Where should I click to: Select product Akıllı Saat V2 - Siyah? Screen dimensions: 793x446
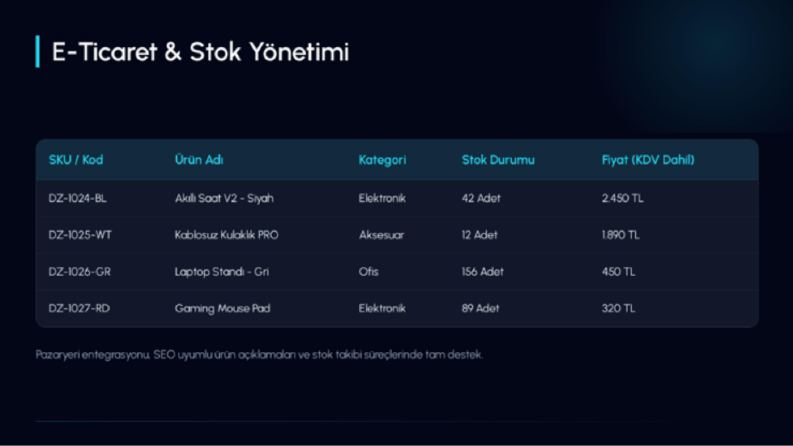coord(224,198)
